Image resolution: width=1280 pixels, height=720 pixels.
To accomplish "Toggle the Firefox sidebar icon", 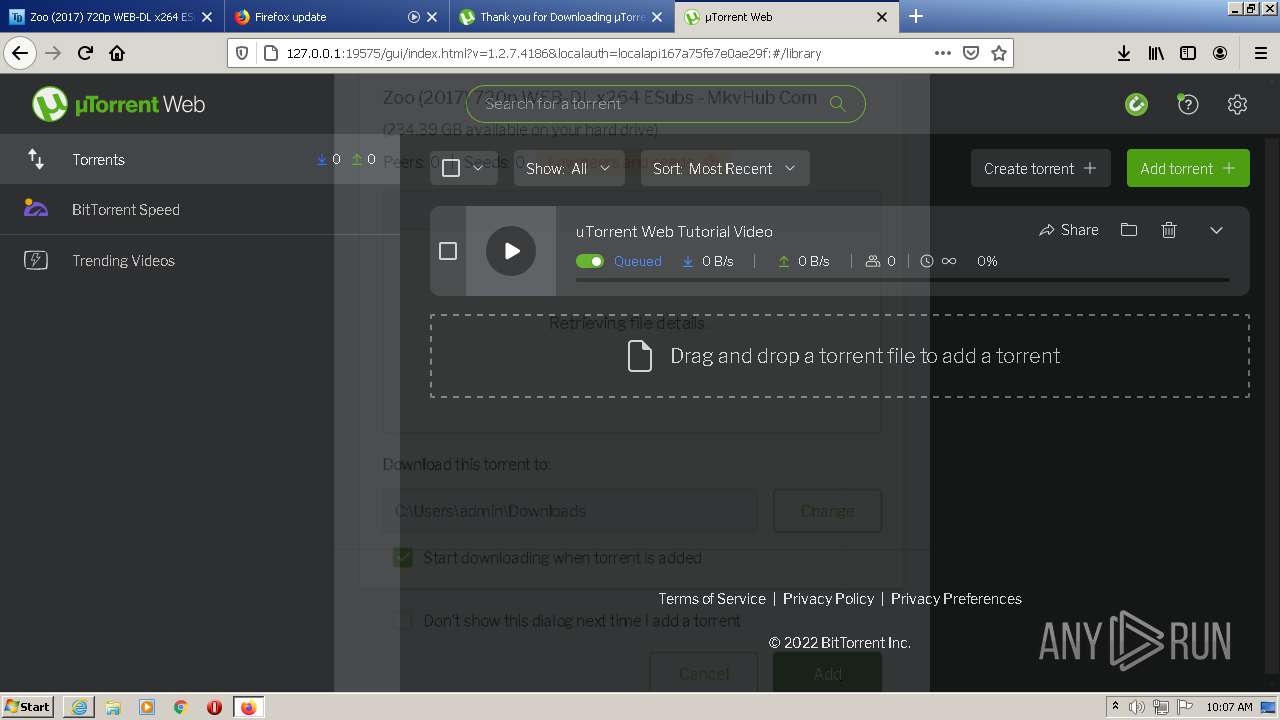I will 1188,53.
